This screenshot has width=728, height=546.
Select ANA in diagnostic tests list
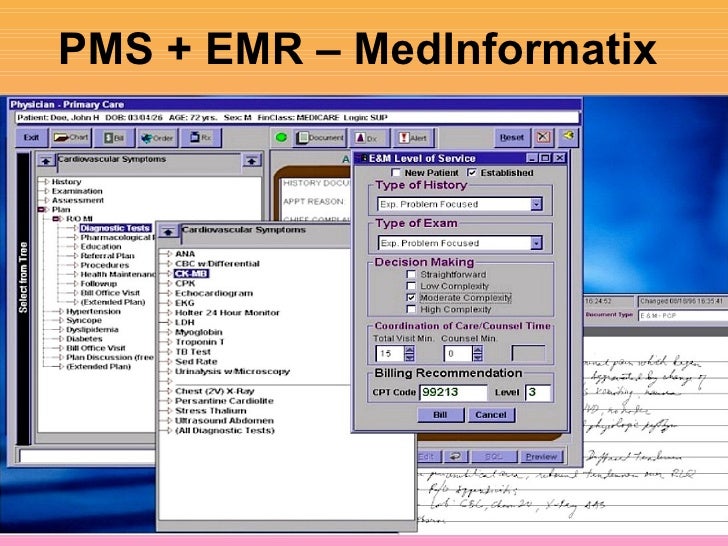[185, 254]
